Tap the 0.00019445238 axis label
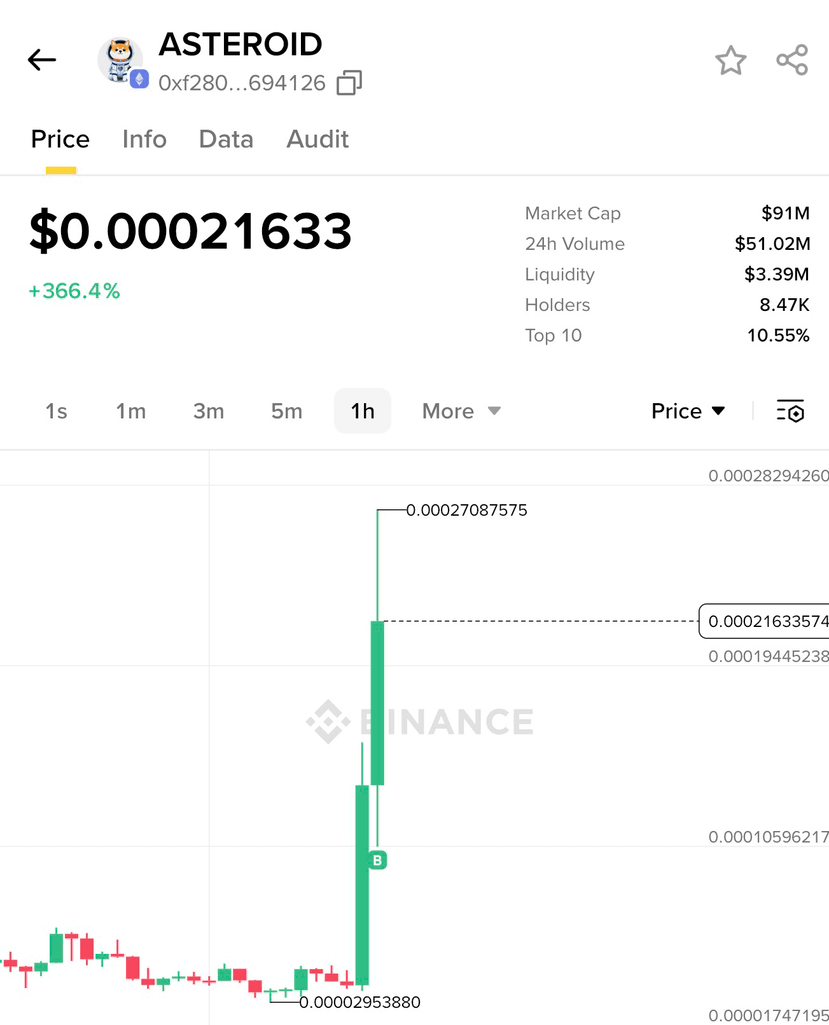829x1025 pixels. click(769, 656)
